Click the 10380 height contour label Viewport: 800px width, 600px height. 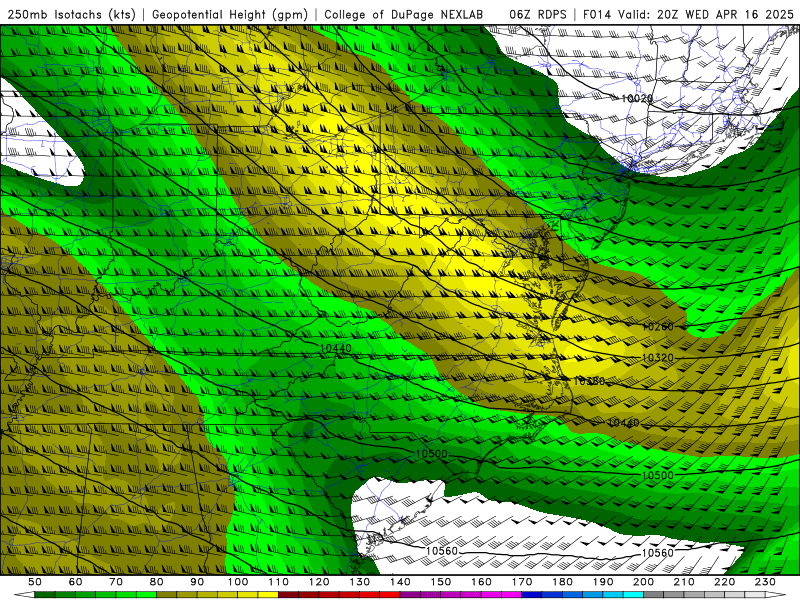[589, 381]
